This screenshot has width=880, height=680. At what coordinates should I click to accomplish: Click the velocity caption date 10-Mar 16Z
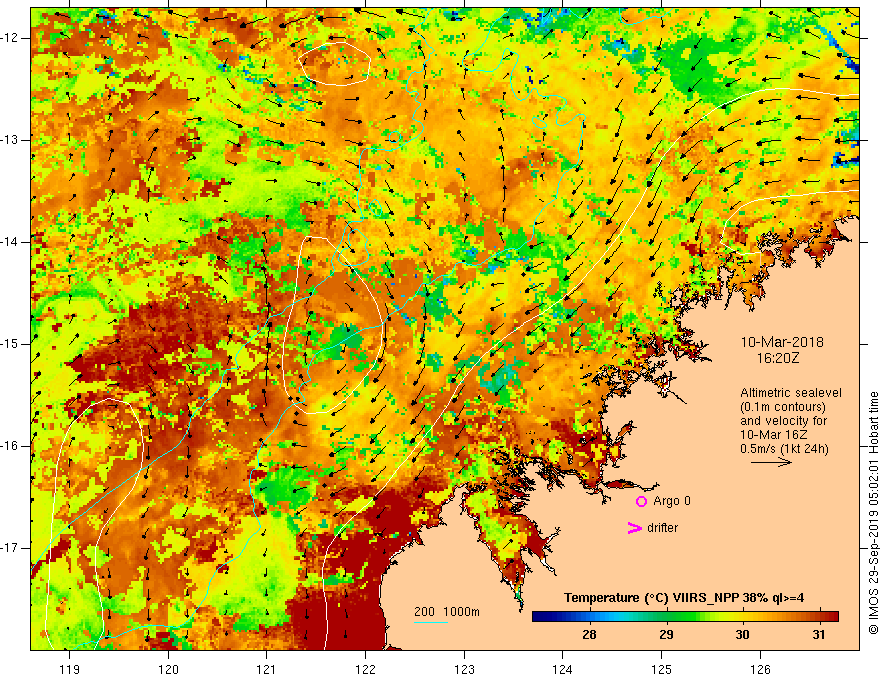772,435
